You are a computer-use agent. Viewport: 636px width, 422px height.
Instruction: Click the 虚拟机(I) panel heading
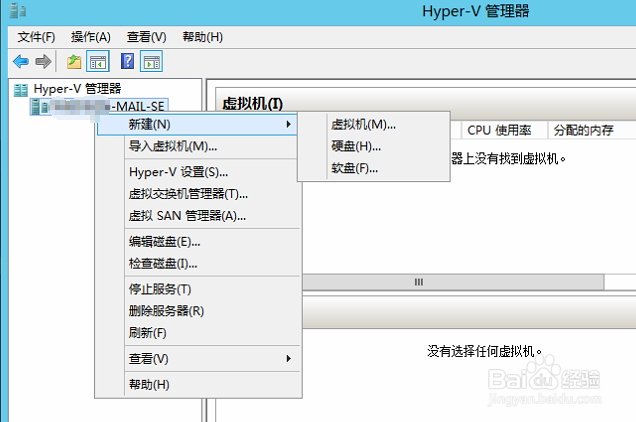252,103
